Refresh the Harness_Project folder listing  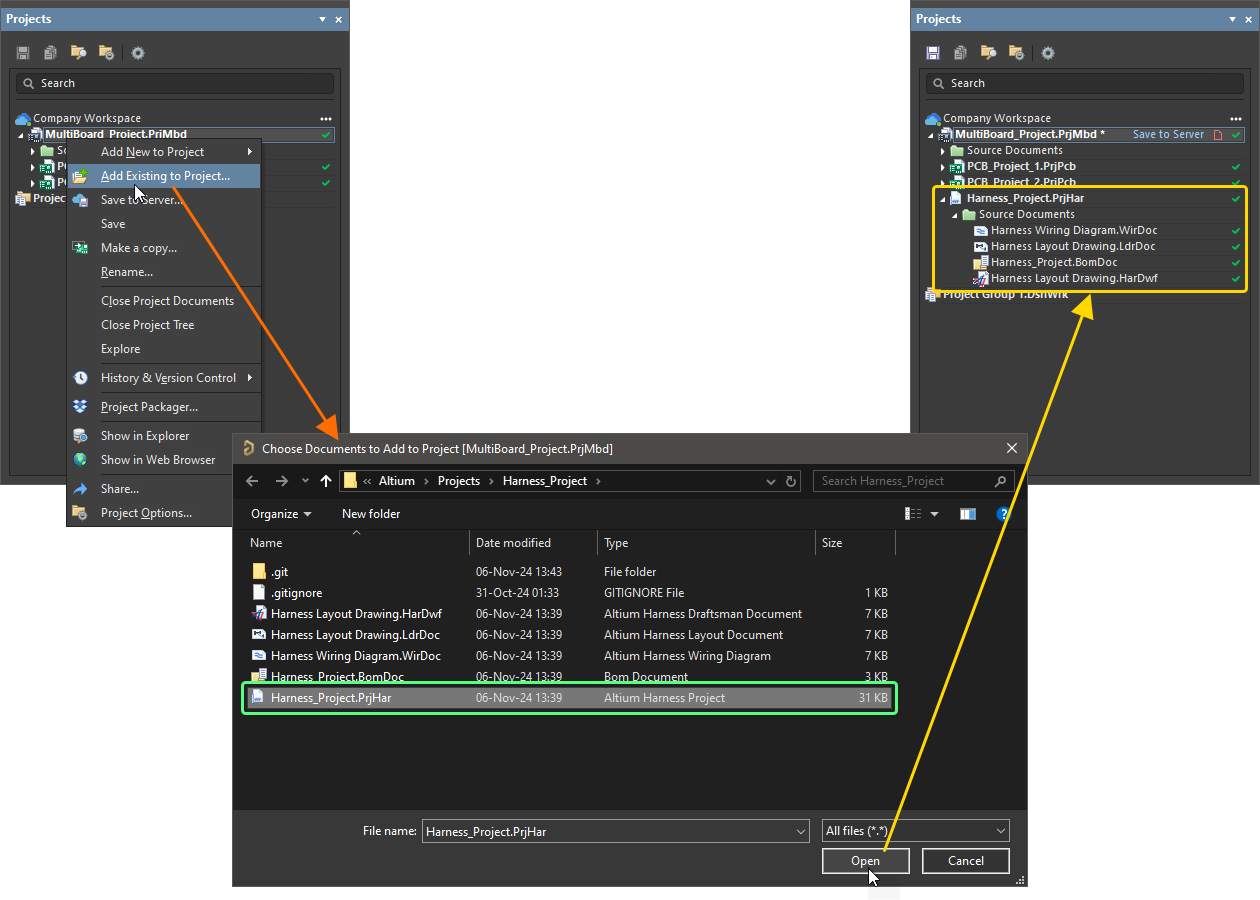coord(792,481)
